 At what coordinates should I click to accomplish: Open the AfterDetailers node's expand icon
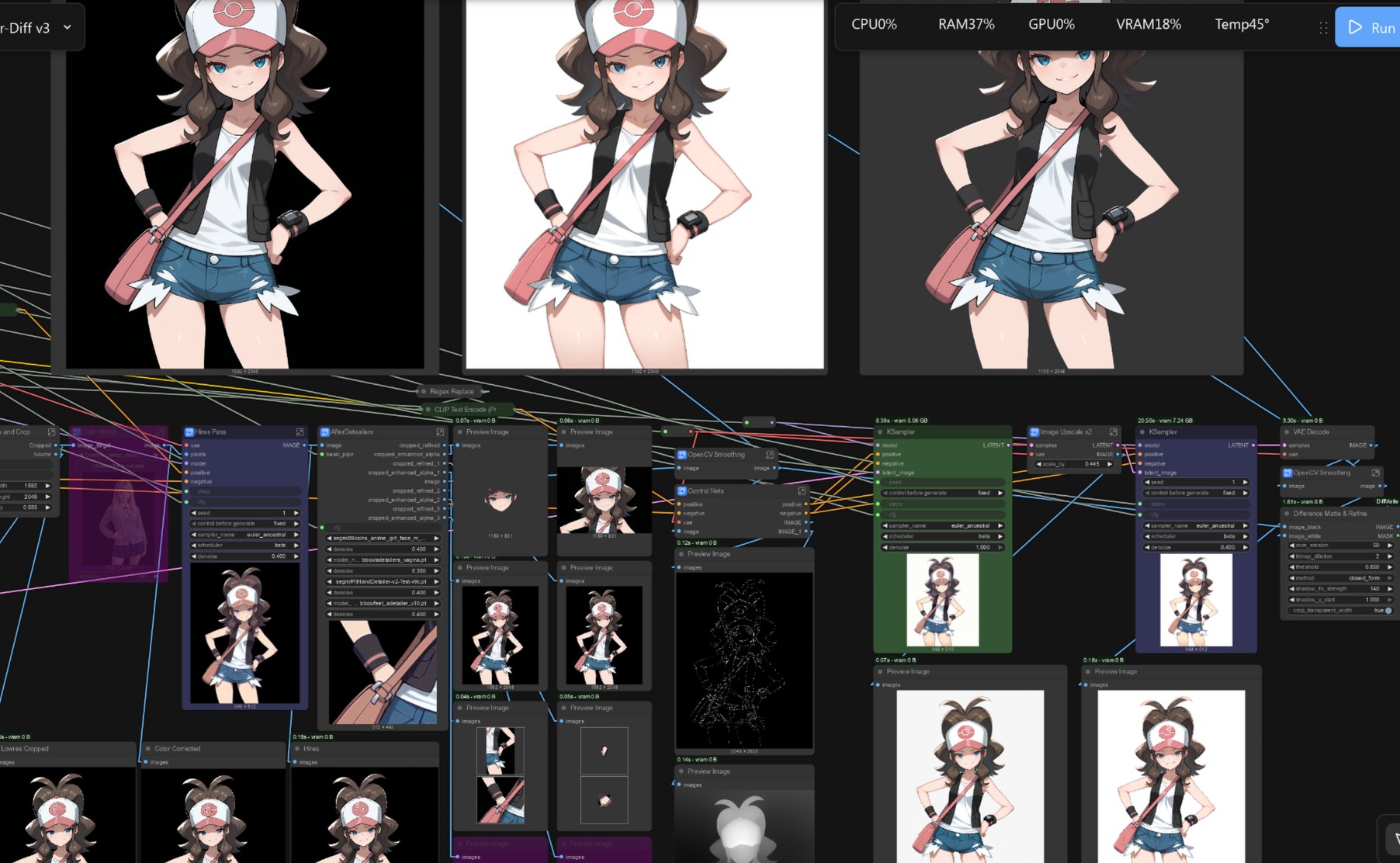click(x=440, y=432)
